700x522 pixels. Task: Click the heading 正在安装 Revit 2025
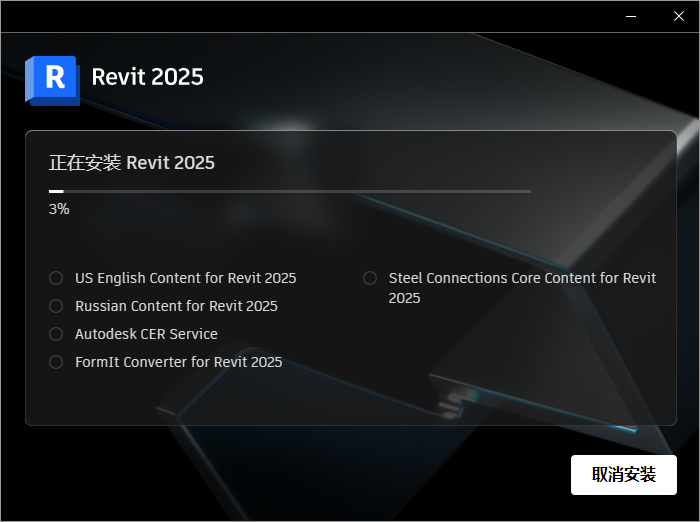click(x=132, y=163)
